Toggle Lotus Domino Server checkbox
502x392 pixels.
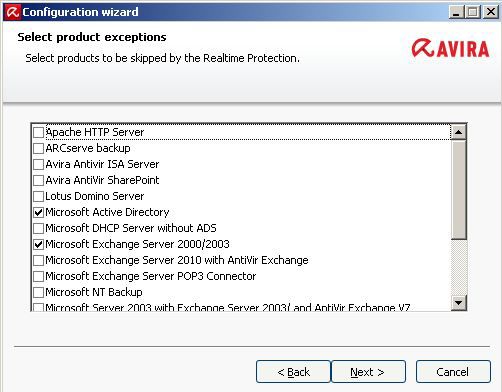pos(39,196)
